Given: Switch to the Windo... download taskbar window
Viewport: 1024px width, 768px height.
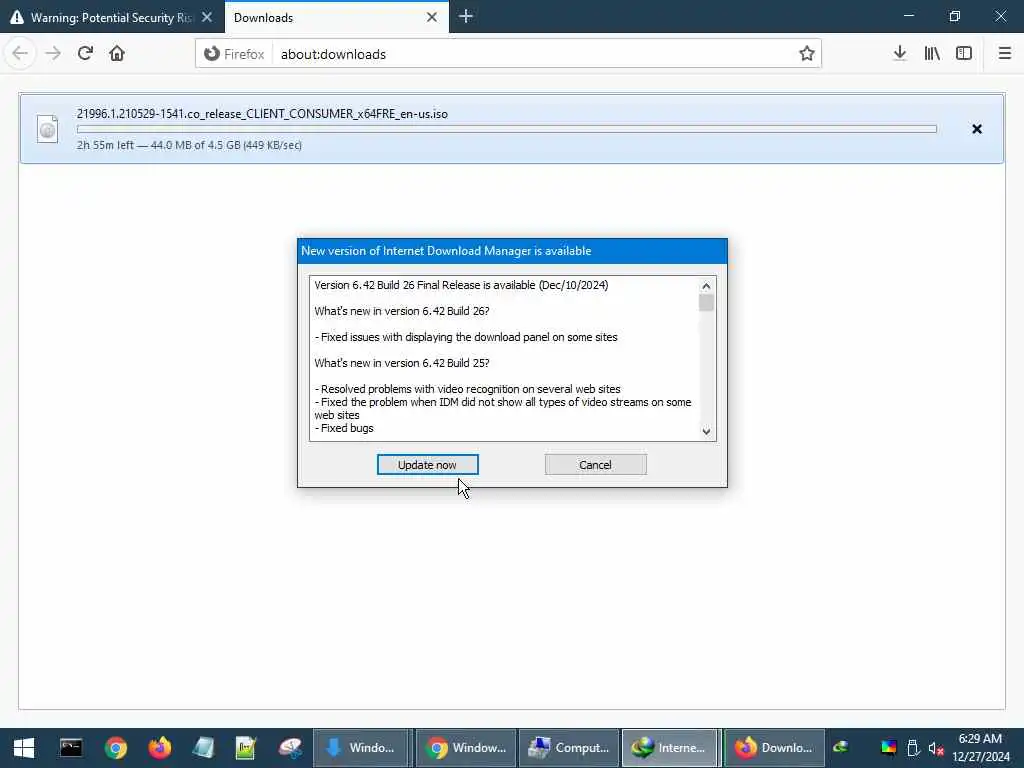Looking at the screenshot, I should (361, 748).
